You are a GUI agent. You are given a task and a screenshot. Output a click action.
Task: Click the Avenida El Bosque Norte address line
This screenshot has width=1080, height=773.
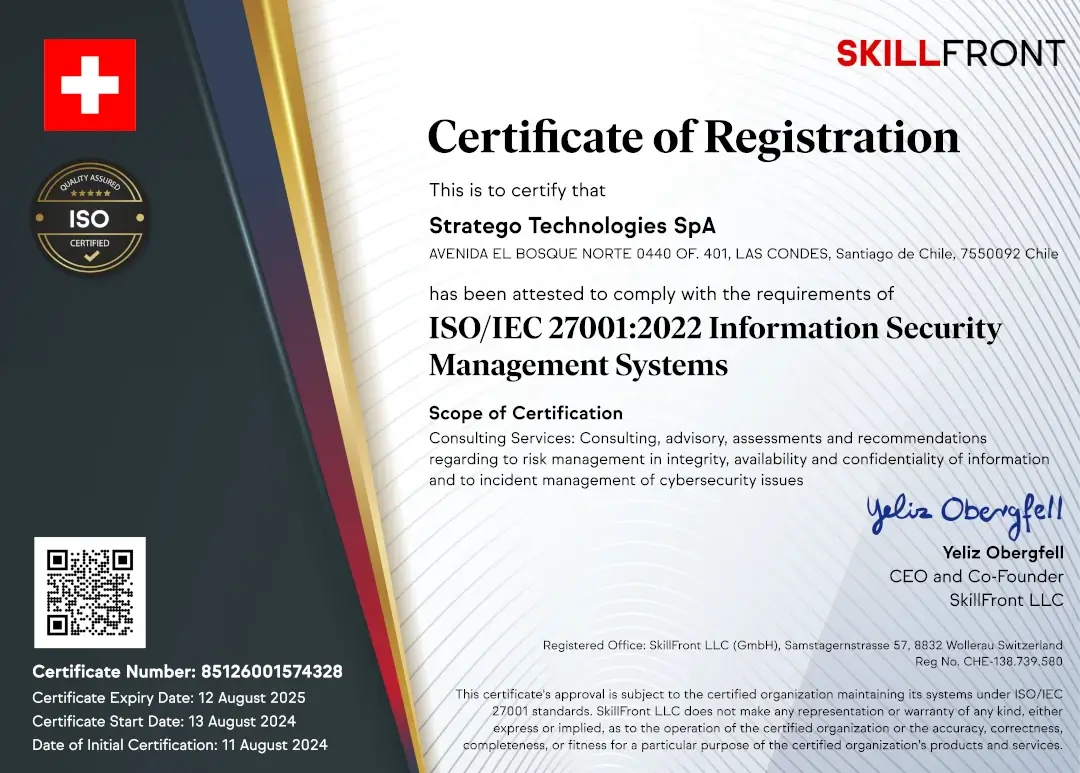click(x=744, y=254)
